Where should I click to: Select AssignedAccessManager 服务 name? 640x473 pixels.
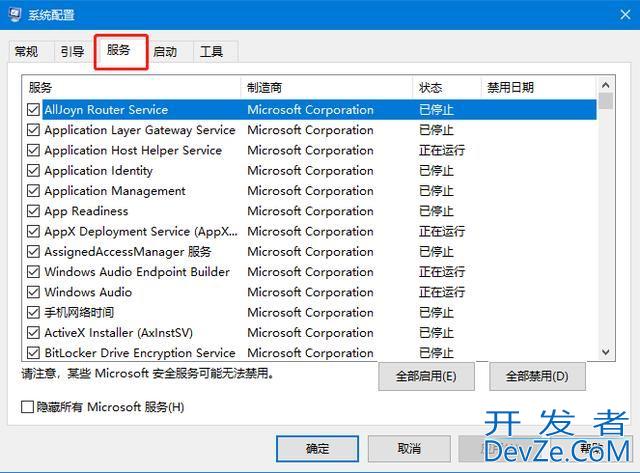tap(128, 252)
